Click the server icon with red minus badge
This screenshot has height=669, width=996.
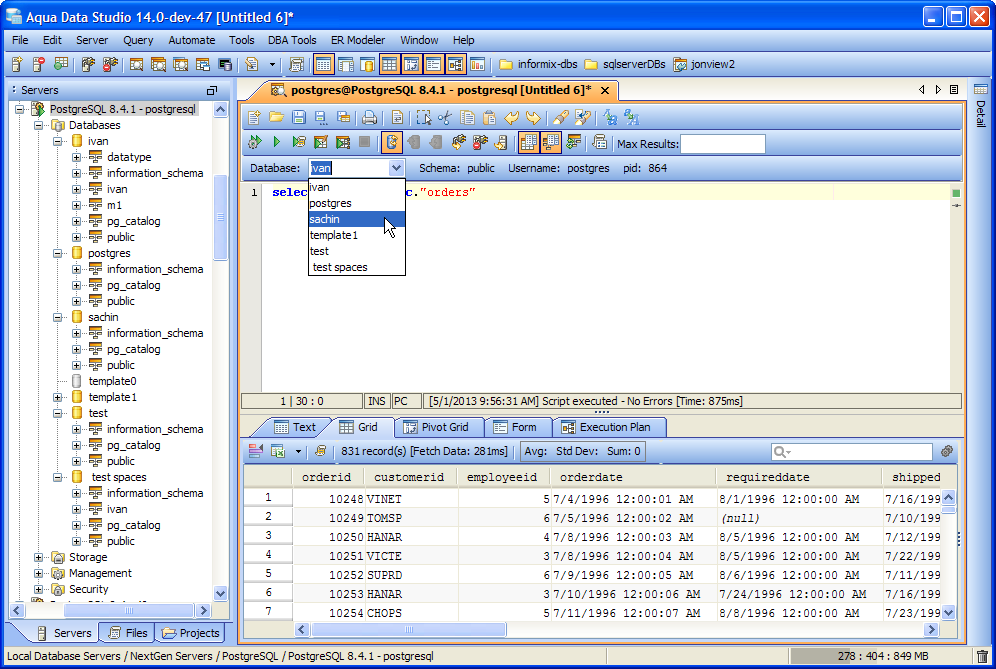point(38,64)
